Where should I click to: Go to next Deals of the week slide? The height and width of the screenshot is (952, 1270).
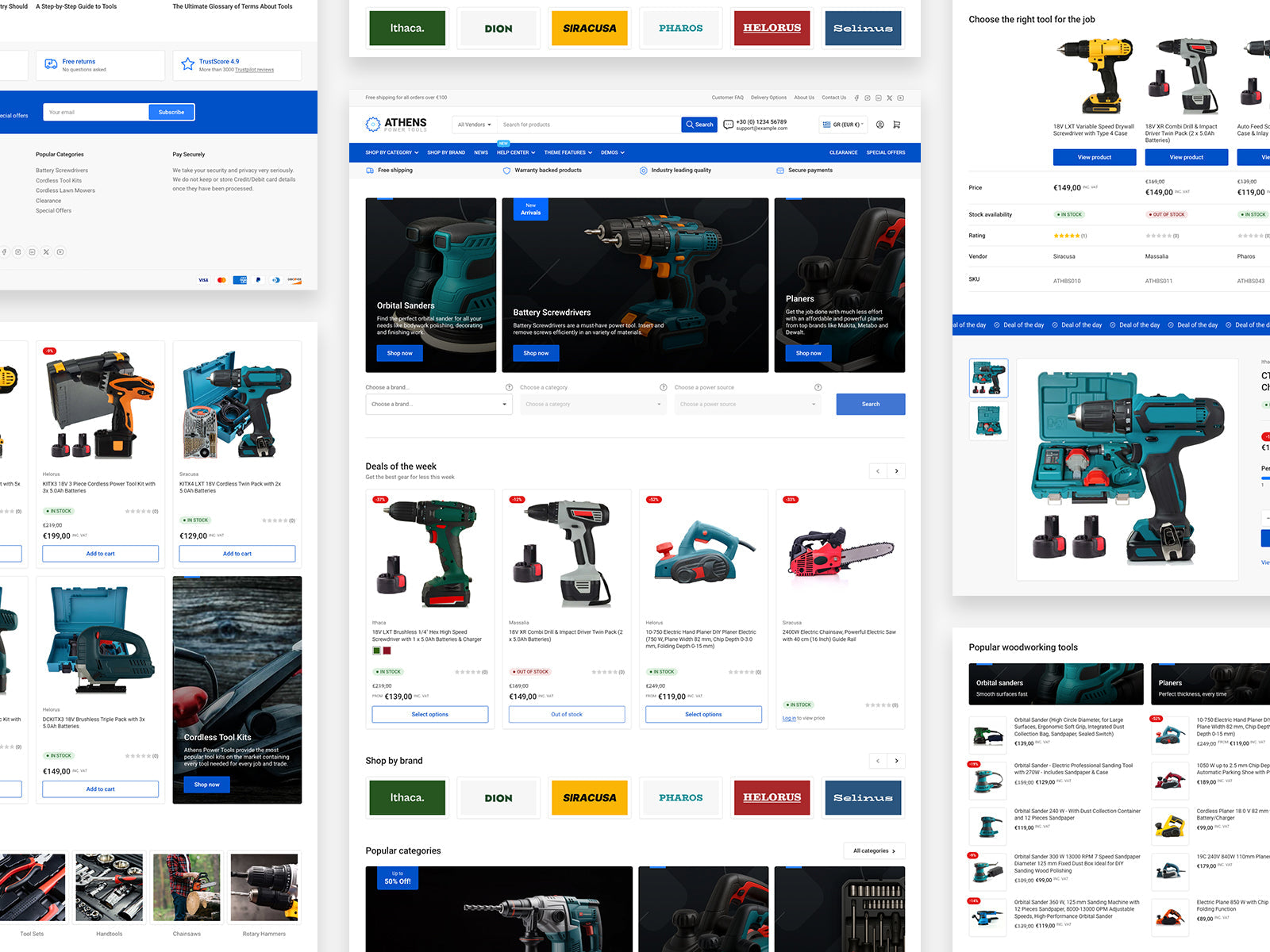tap(897, 471)
